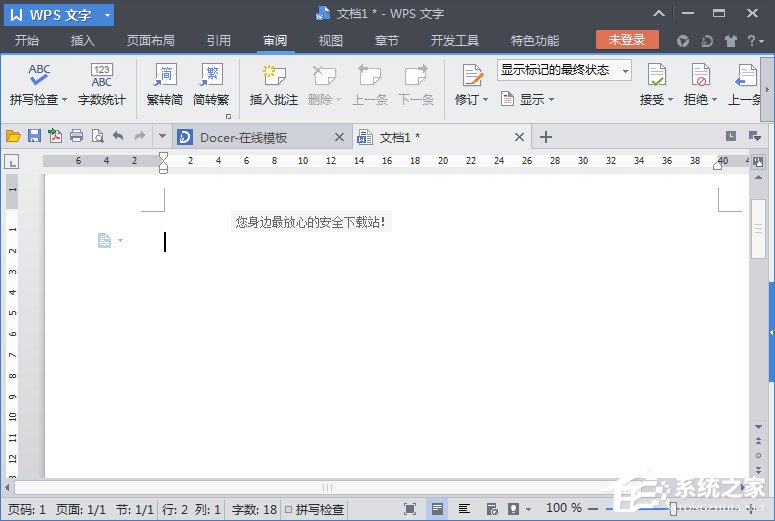Expand the 显示 dropdown menu
Image resolution: width=775 pixels, height=521 pixels.
coord(550,99)
